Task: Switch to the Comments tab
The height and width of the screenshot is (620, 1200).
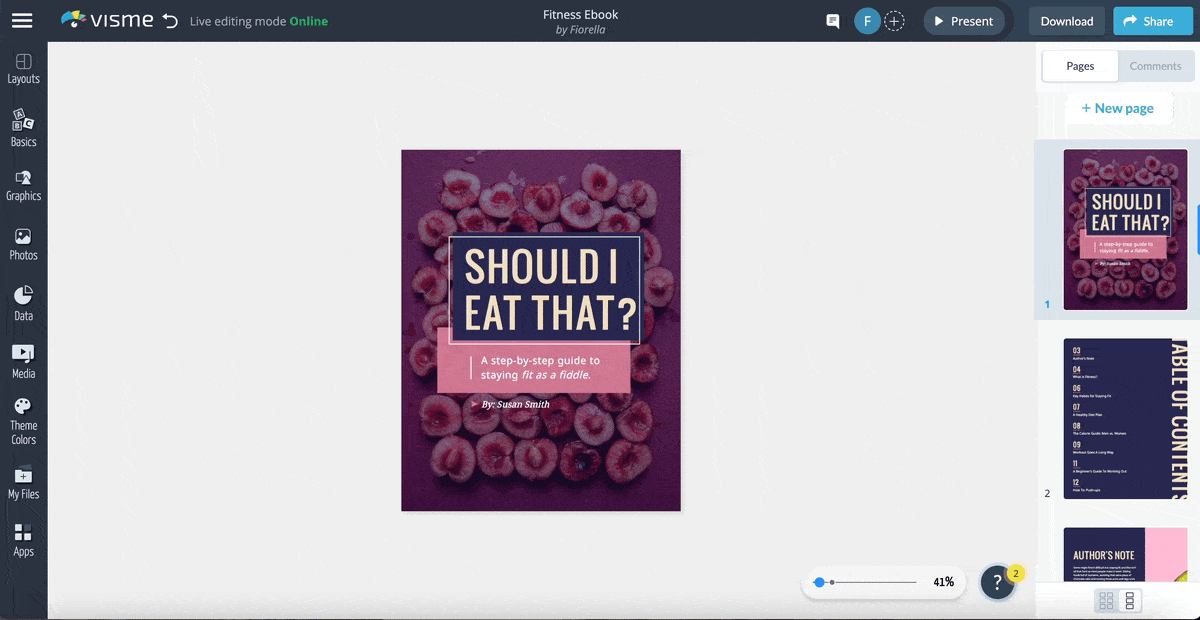Action: click(1156, 66)
